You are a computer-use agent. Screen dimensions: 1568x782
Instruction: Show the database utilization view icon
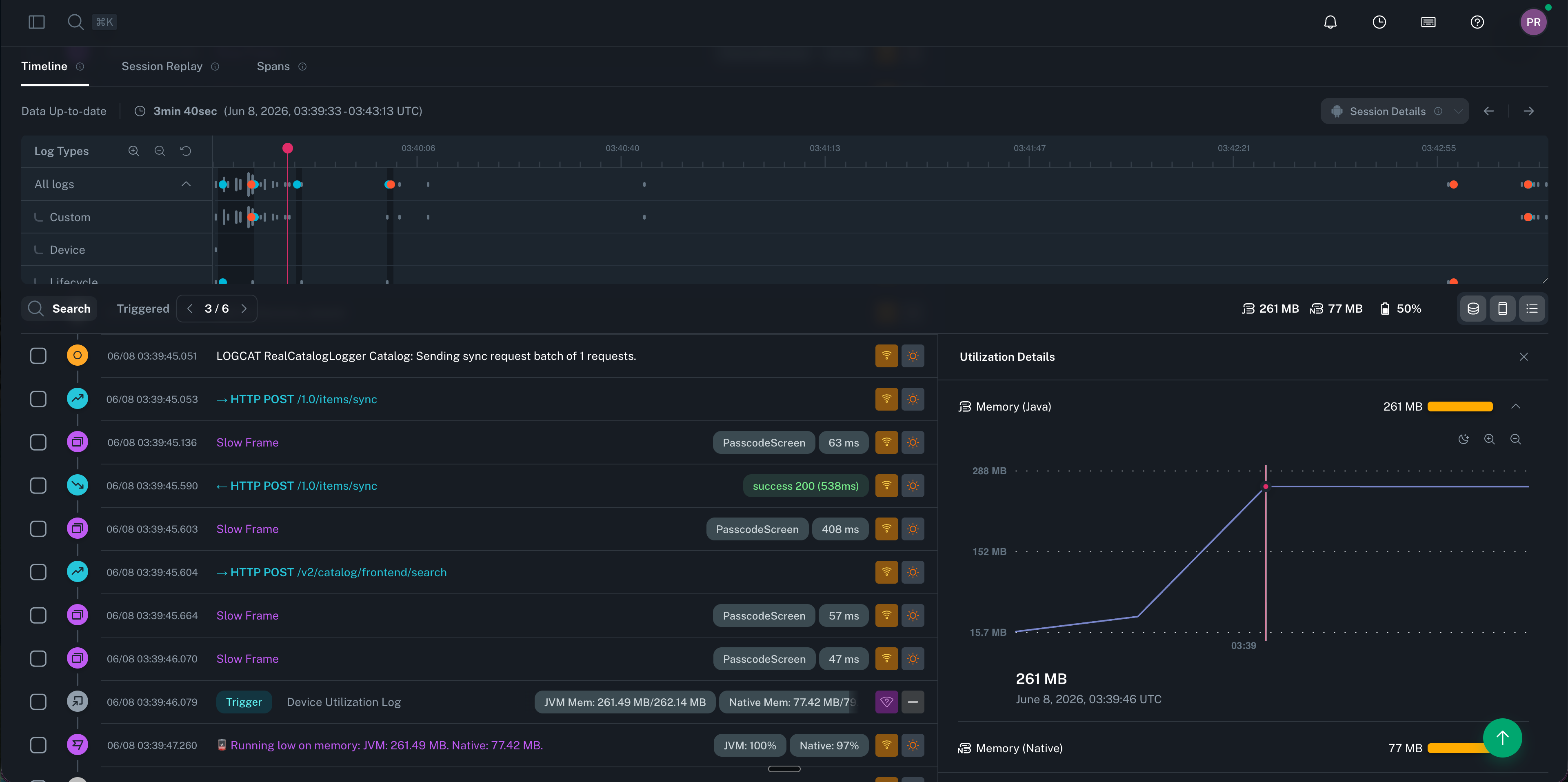tap(1473, 309)
